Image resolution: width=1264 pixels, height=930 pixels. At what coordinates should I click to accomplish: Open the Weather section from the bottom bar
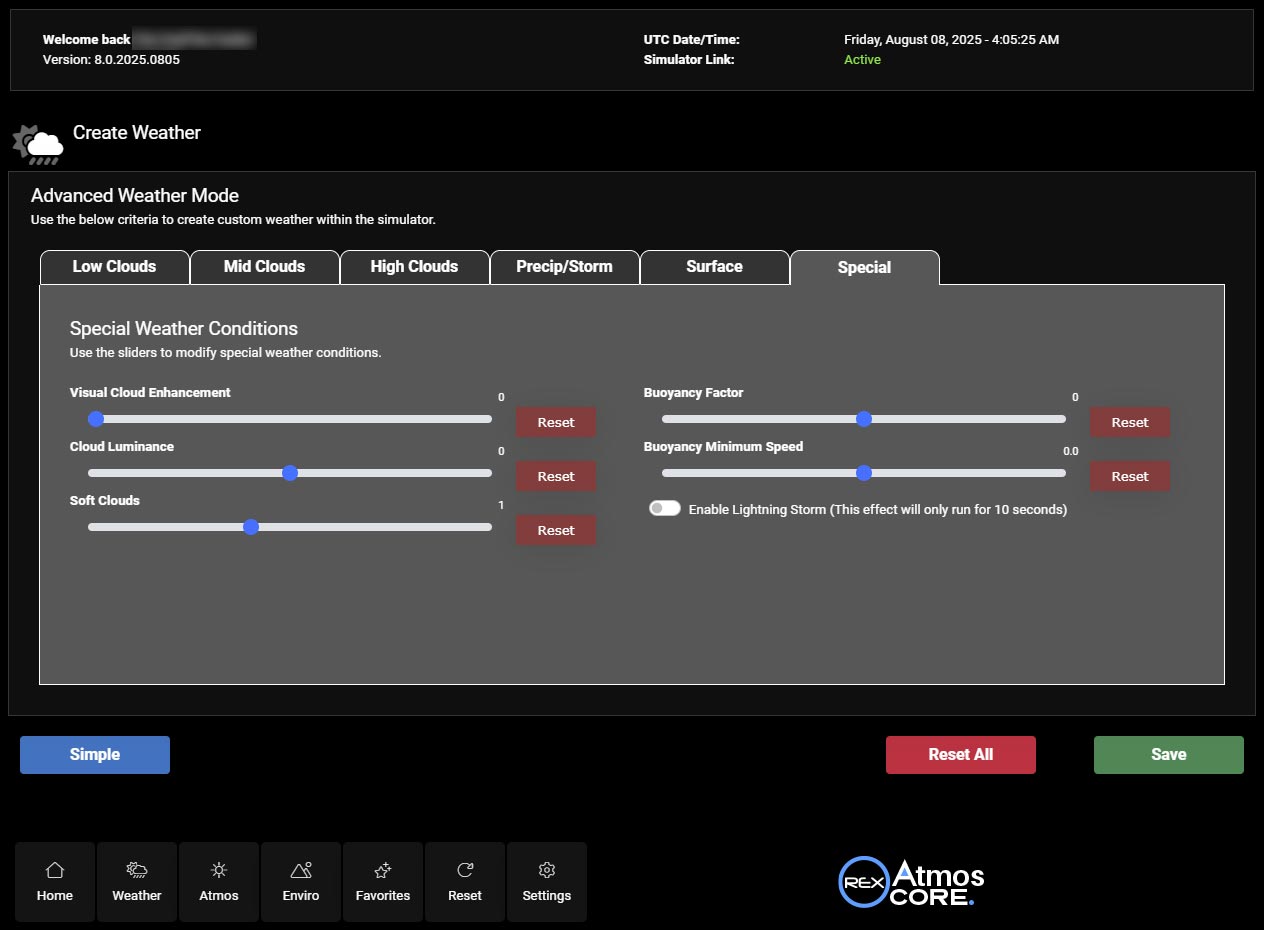click(136, 880)
